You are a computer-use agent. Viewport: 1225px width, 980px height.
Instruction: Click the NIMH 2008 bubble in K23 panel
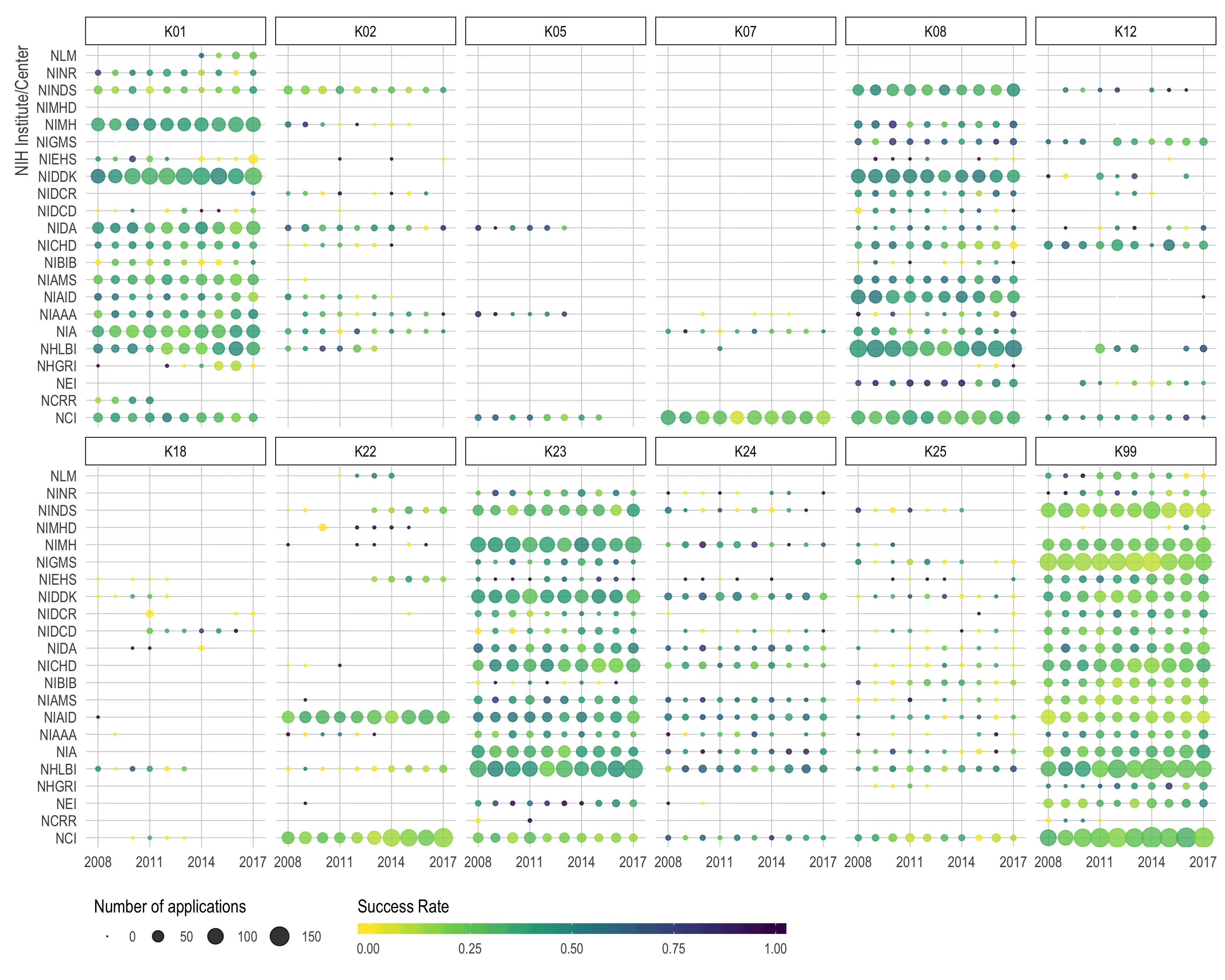[x=478, y=545]
